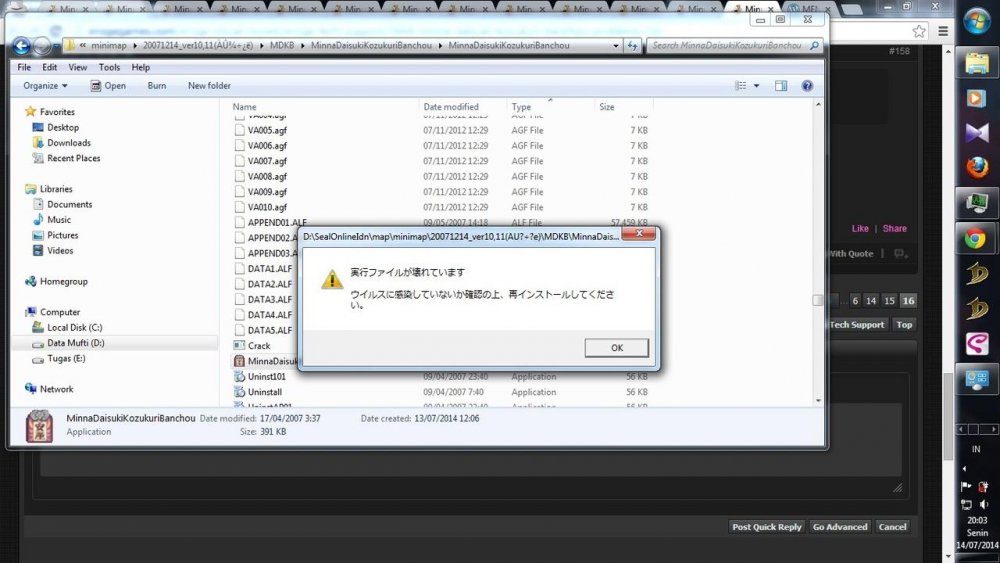
Task: Select Downloads under Favorites
Action: click(68, 143)
